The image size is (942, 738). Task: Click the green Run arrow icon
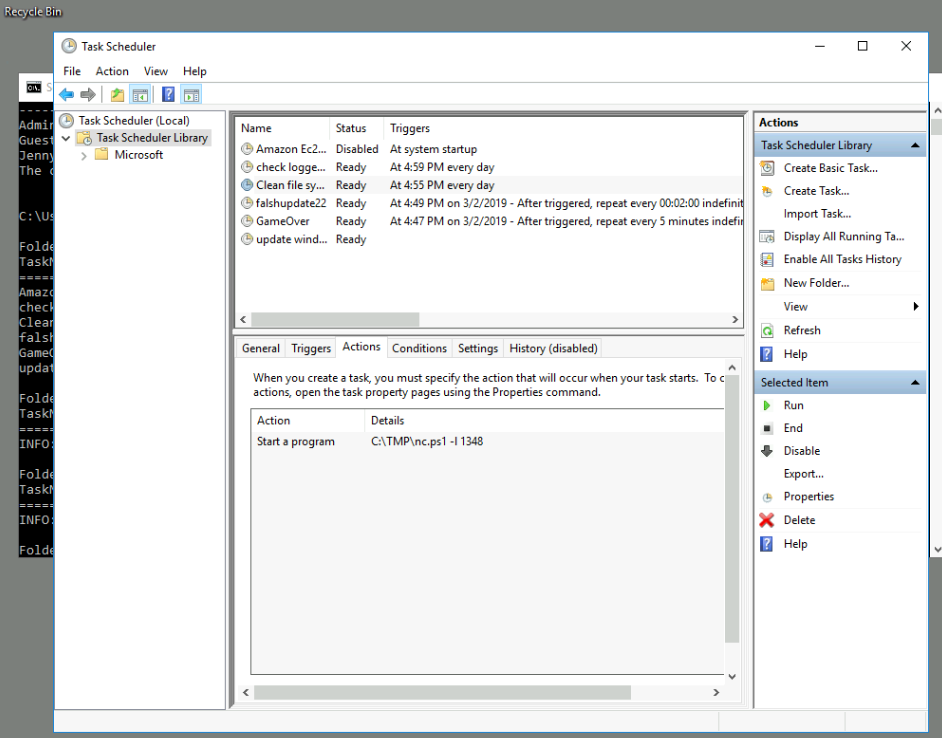point(767,405)
